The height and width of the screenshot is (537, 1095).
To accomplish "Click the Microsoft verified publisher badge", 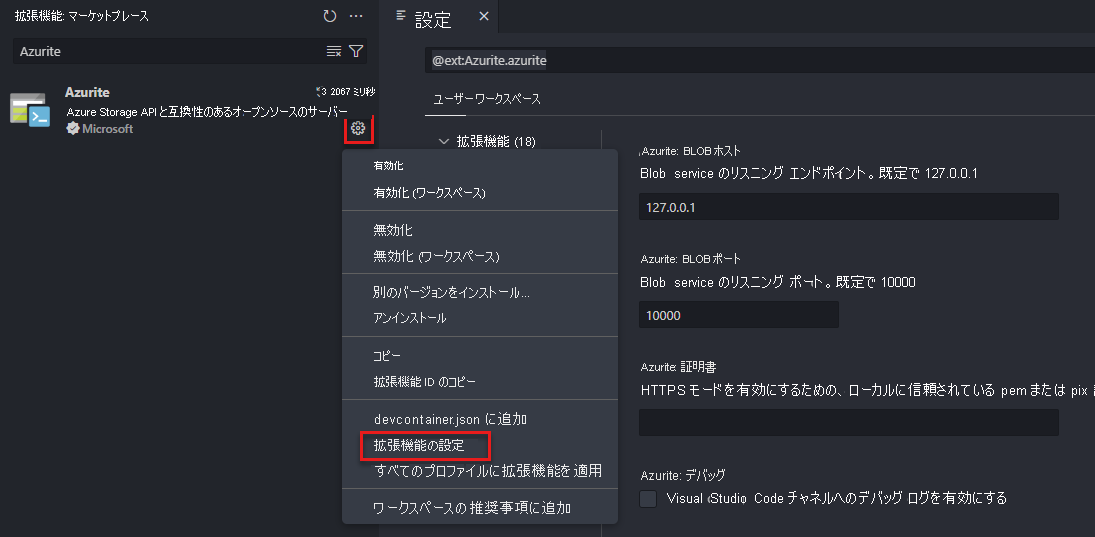I will tap(73, 128).
